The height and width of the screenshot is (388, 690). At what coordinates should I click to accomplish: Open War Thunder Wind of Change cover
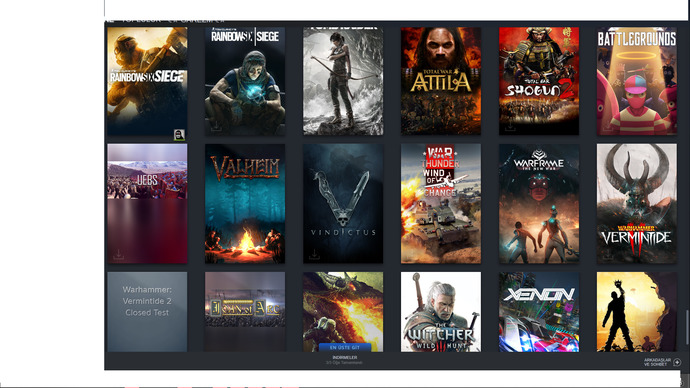coord(440,204)
